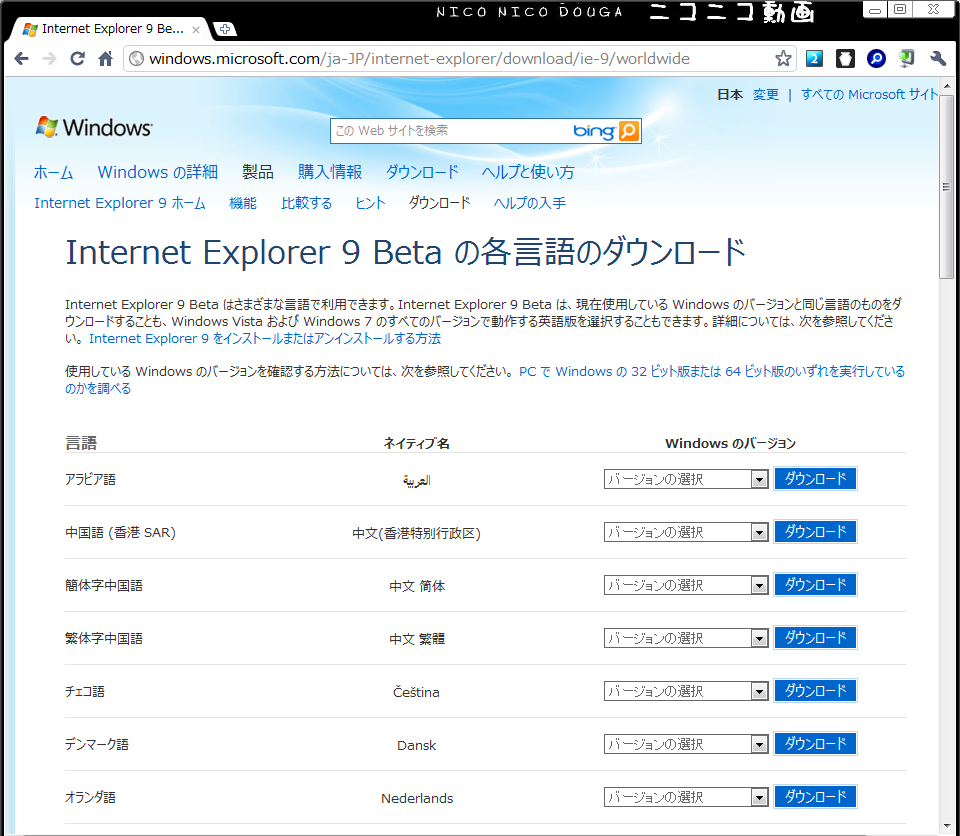Click ダウンロード button for 中国語 (香港 SAR)
This screenshot has height=836, width=960.
816,532
